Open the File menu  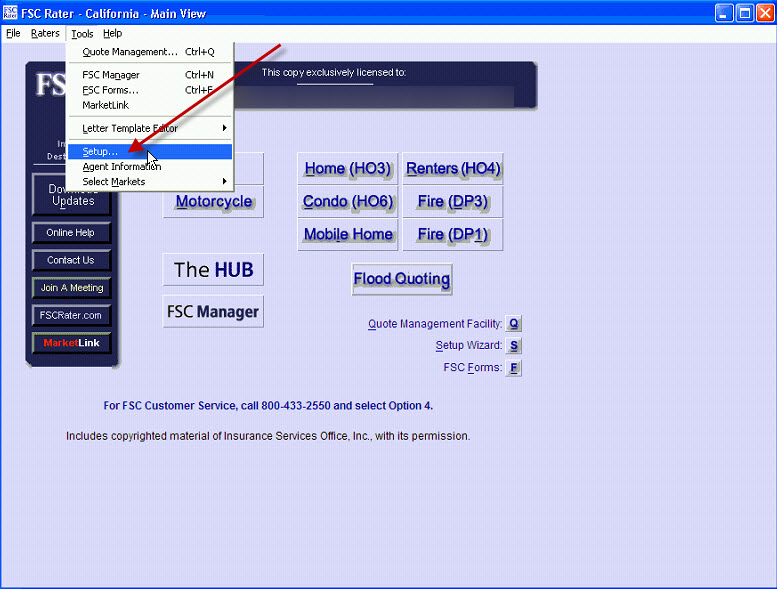tap(13, 33)
